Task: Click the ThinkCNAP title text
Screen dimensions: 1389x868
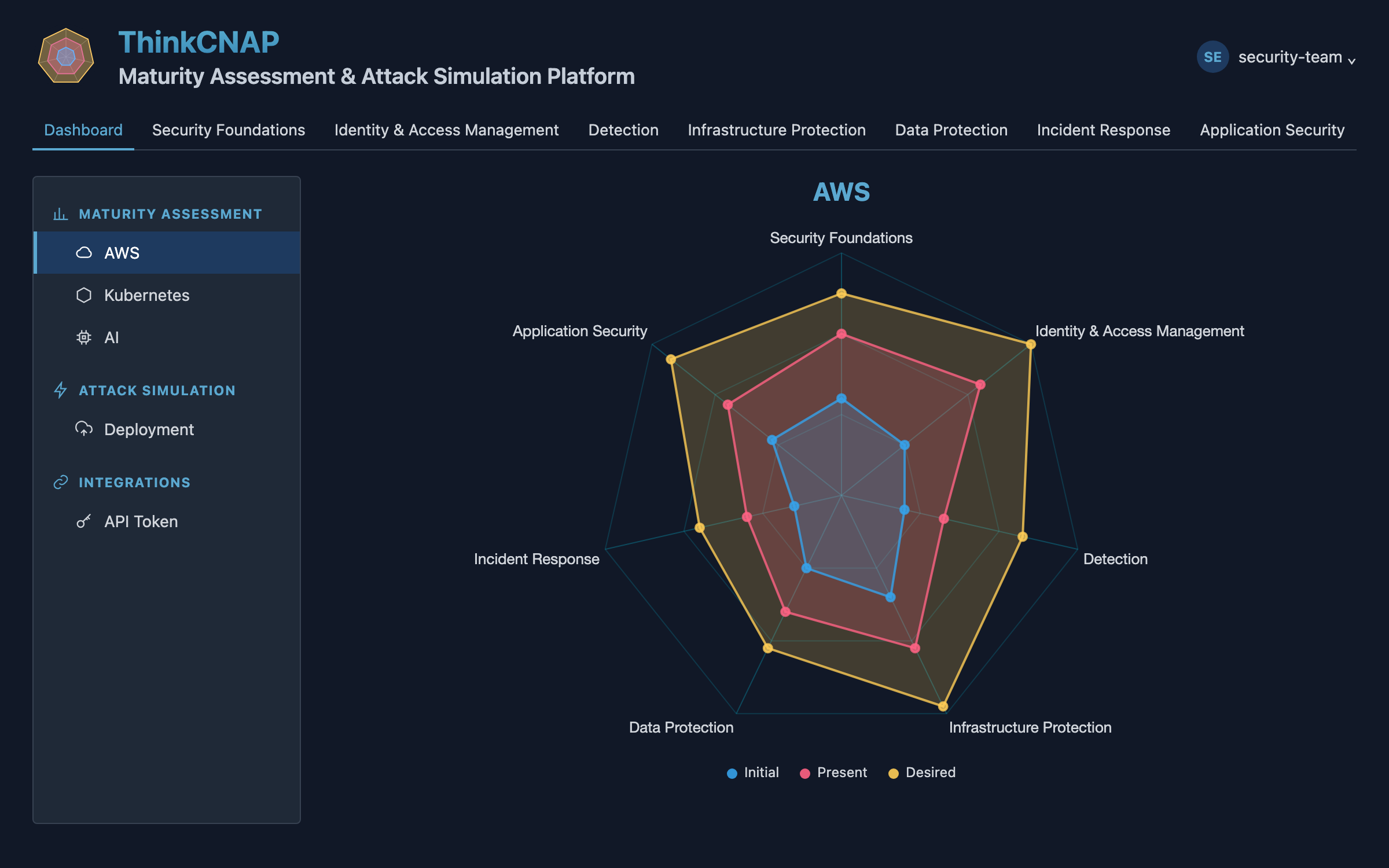Action: 199,42
